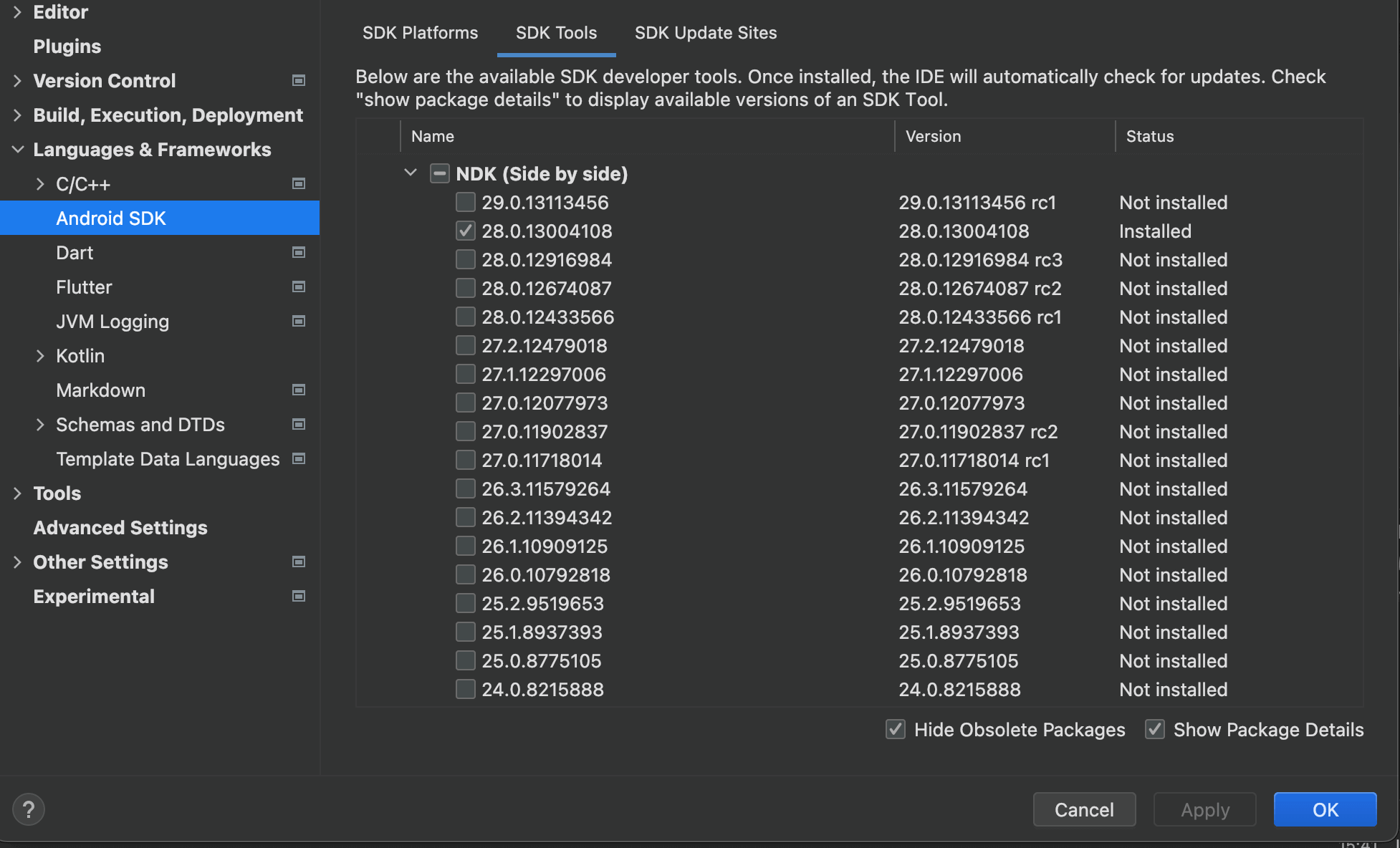
Task: Click project-level icon beside Other Settings
Action: click(x=299, y=562)
